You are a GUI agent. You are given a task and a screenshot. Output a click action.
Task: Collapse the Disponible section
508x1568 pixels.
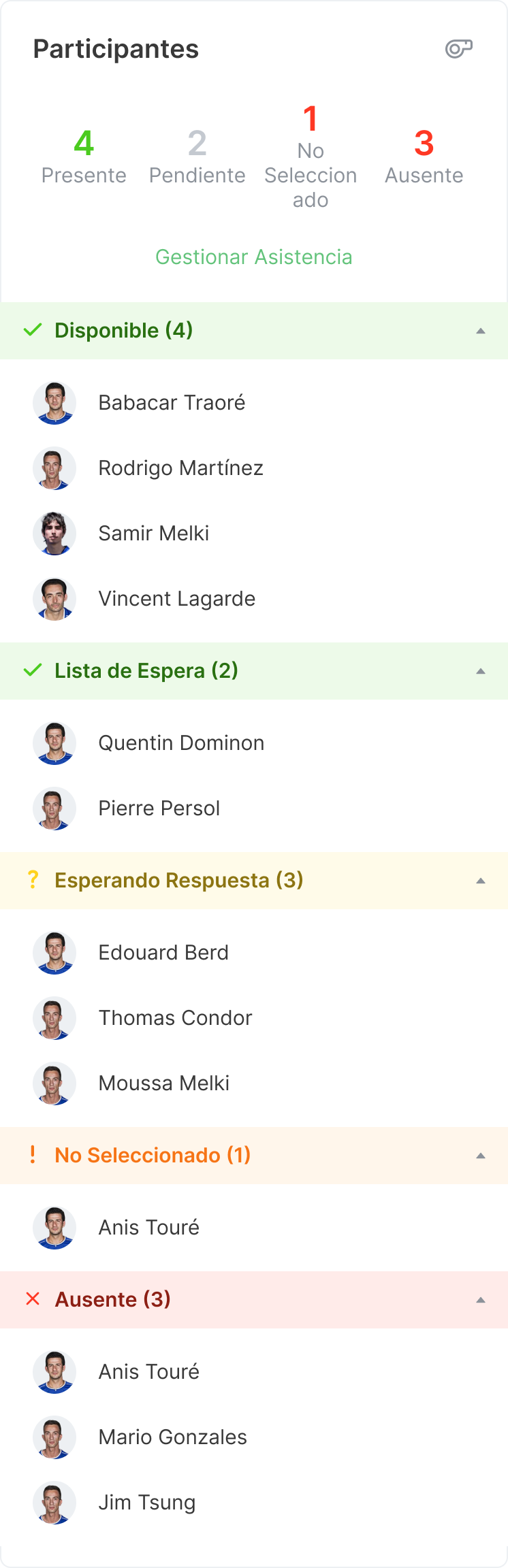(481, 331)
